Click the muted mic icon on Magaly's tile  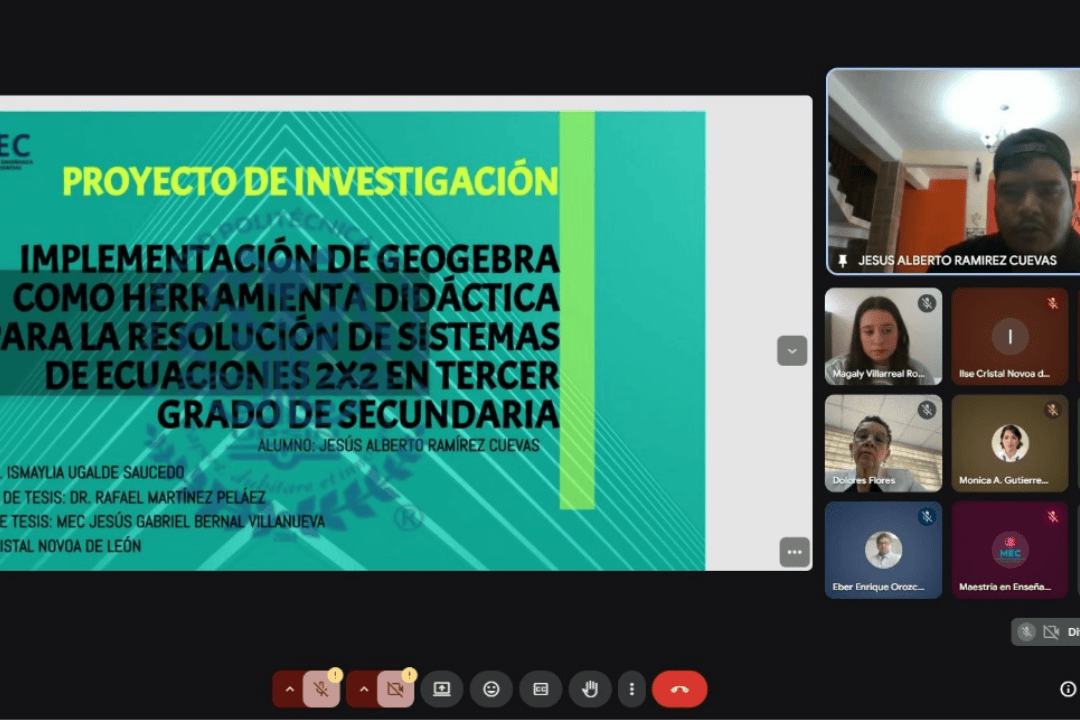pos(927,303)
